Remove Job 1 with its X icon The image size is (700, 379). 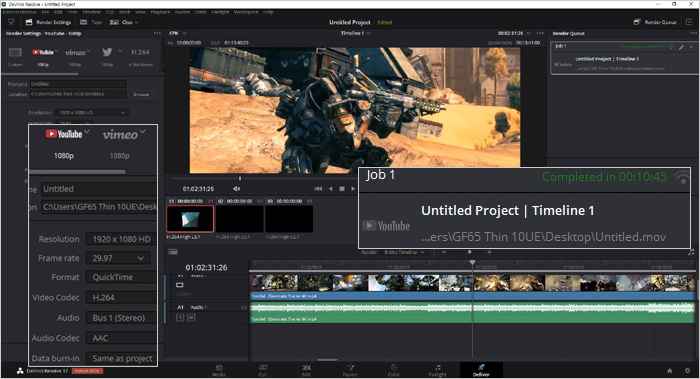692,47
